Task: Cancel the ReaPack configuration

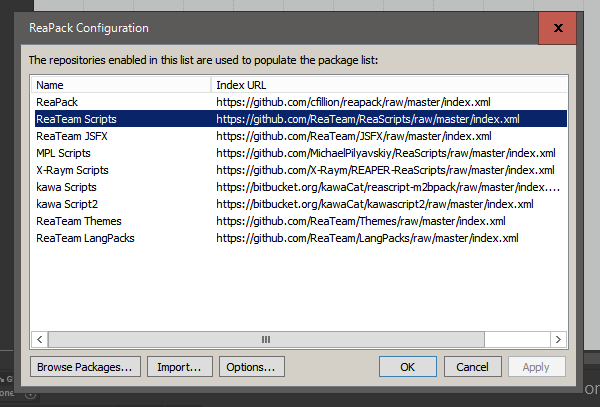Action: (x=473, y=367)
